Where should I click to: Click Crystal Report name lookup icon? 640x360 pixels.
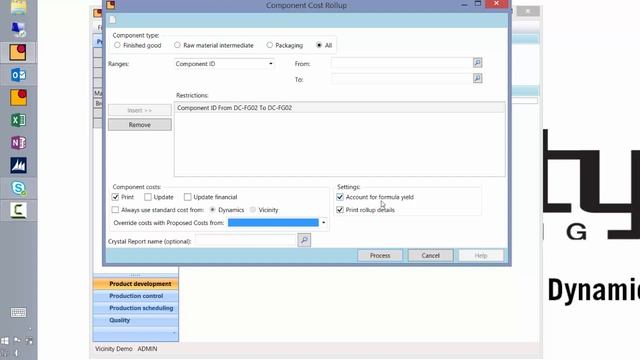pos(304,240)
